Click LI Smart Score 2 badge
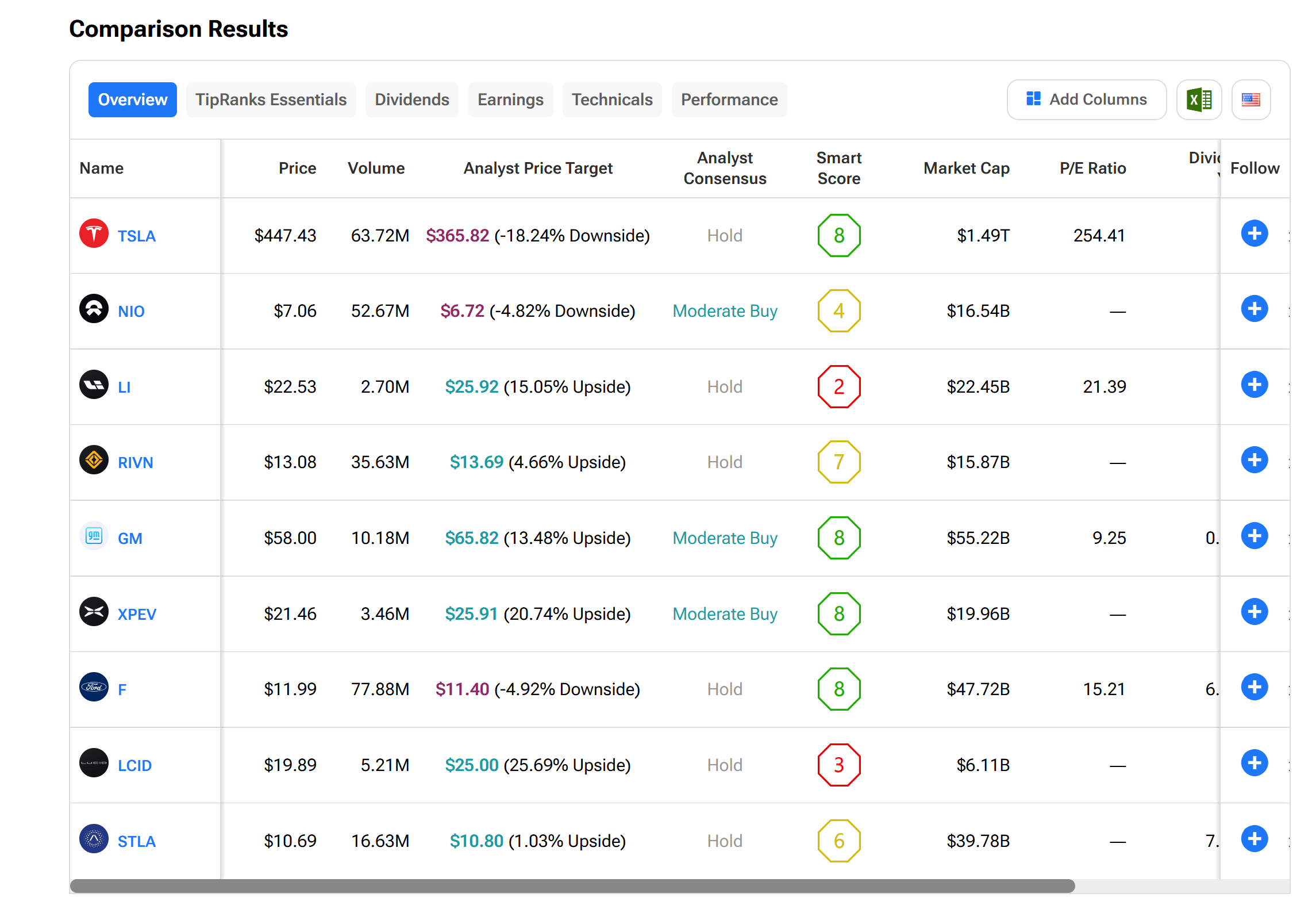The height and width of the screenshot is (909, 1316). click(x=838, y=387)
